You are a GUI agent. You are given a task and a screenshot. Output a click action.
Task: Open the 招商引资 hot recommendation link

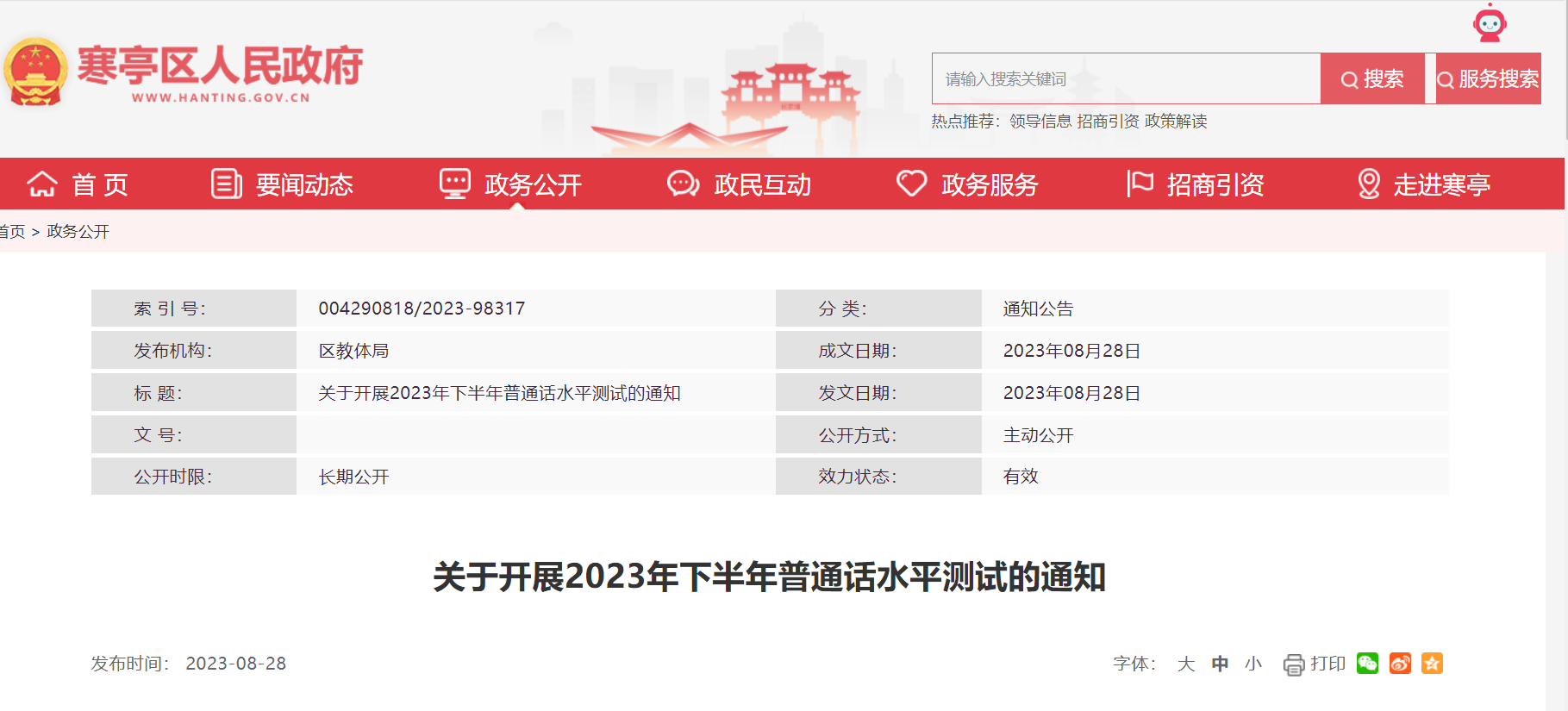(x=1108, y=122)
